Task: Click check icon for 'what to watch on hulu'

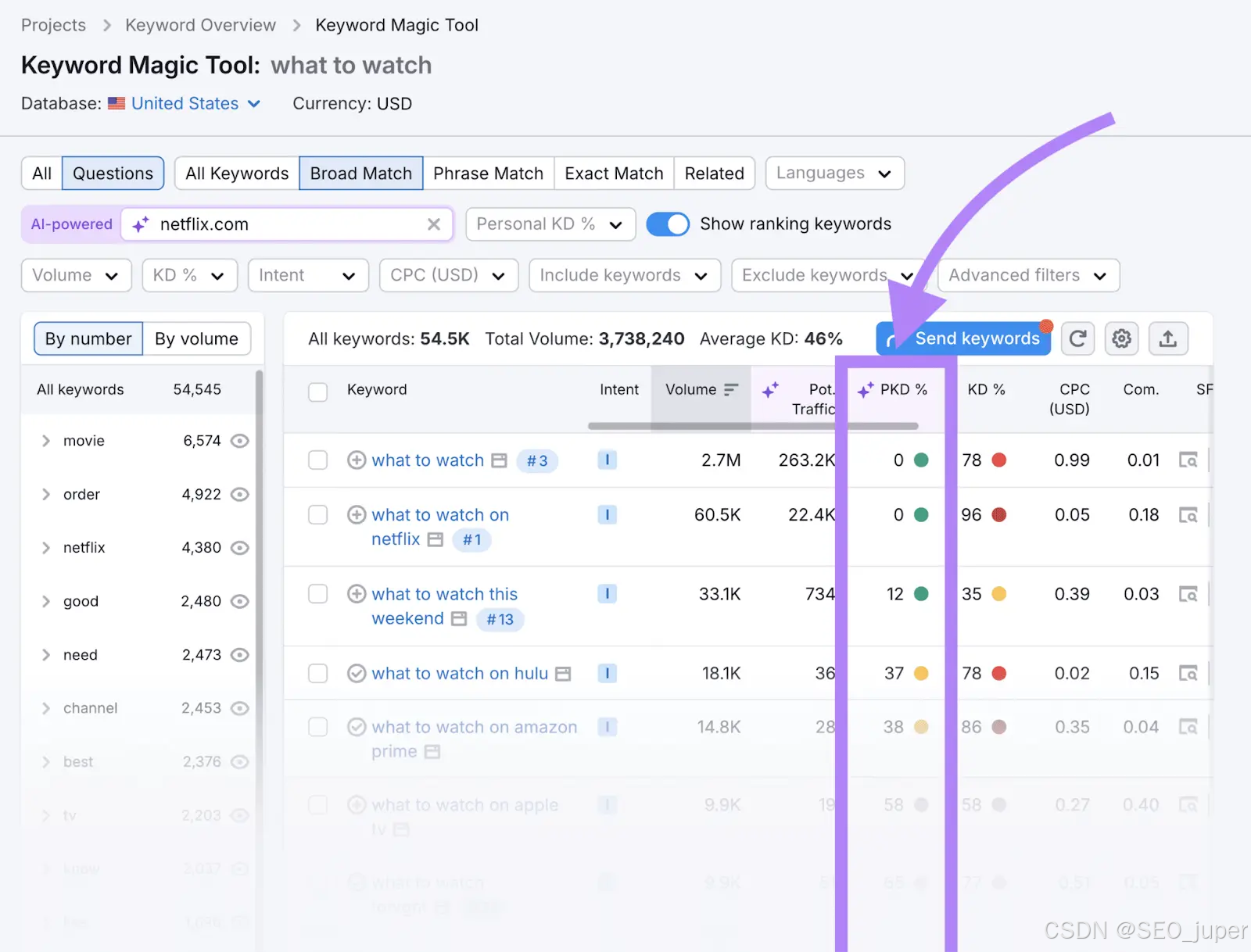Action: click(x=357, y=673)
